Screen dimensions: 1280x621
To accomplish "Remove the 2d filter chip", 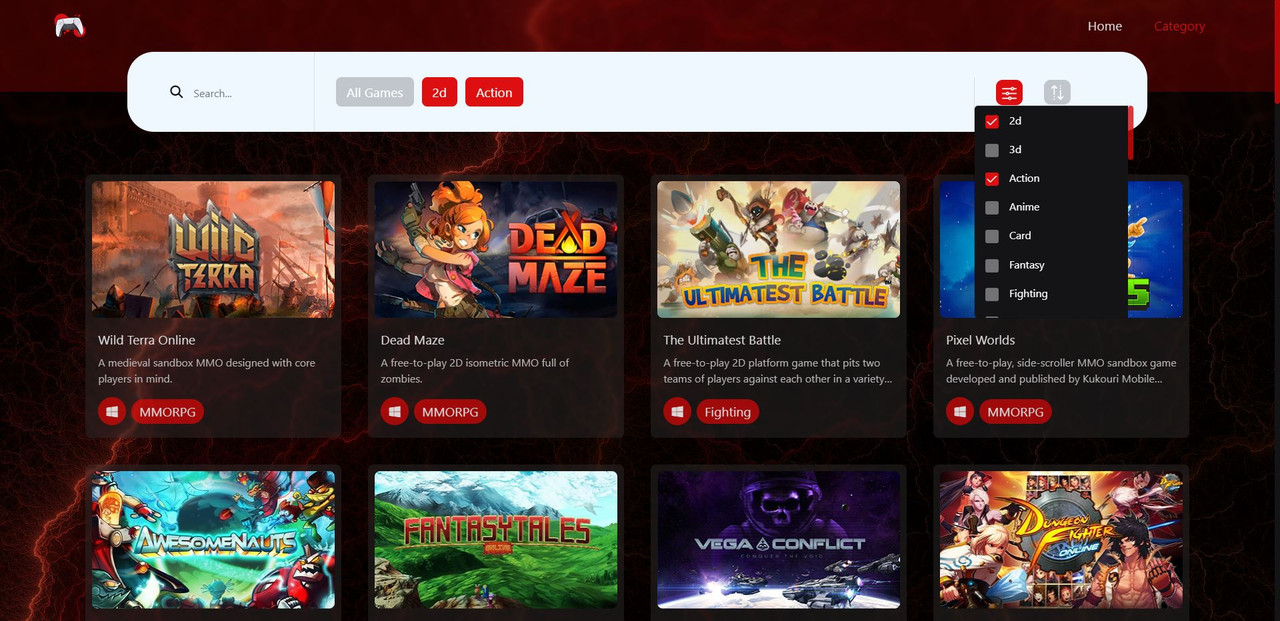I will pos(439,92).
